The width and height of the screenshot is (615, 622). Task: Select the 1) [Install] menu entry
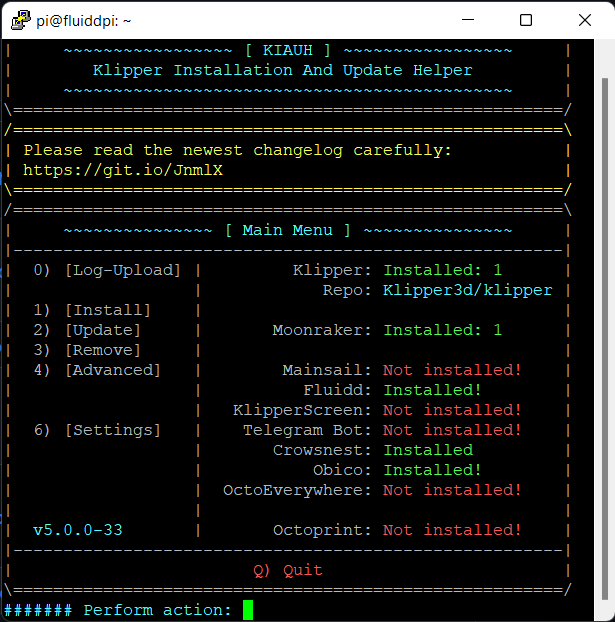pyautogui.click(x=92, y=310)
